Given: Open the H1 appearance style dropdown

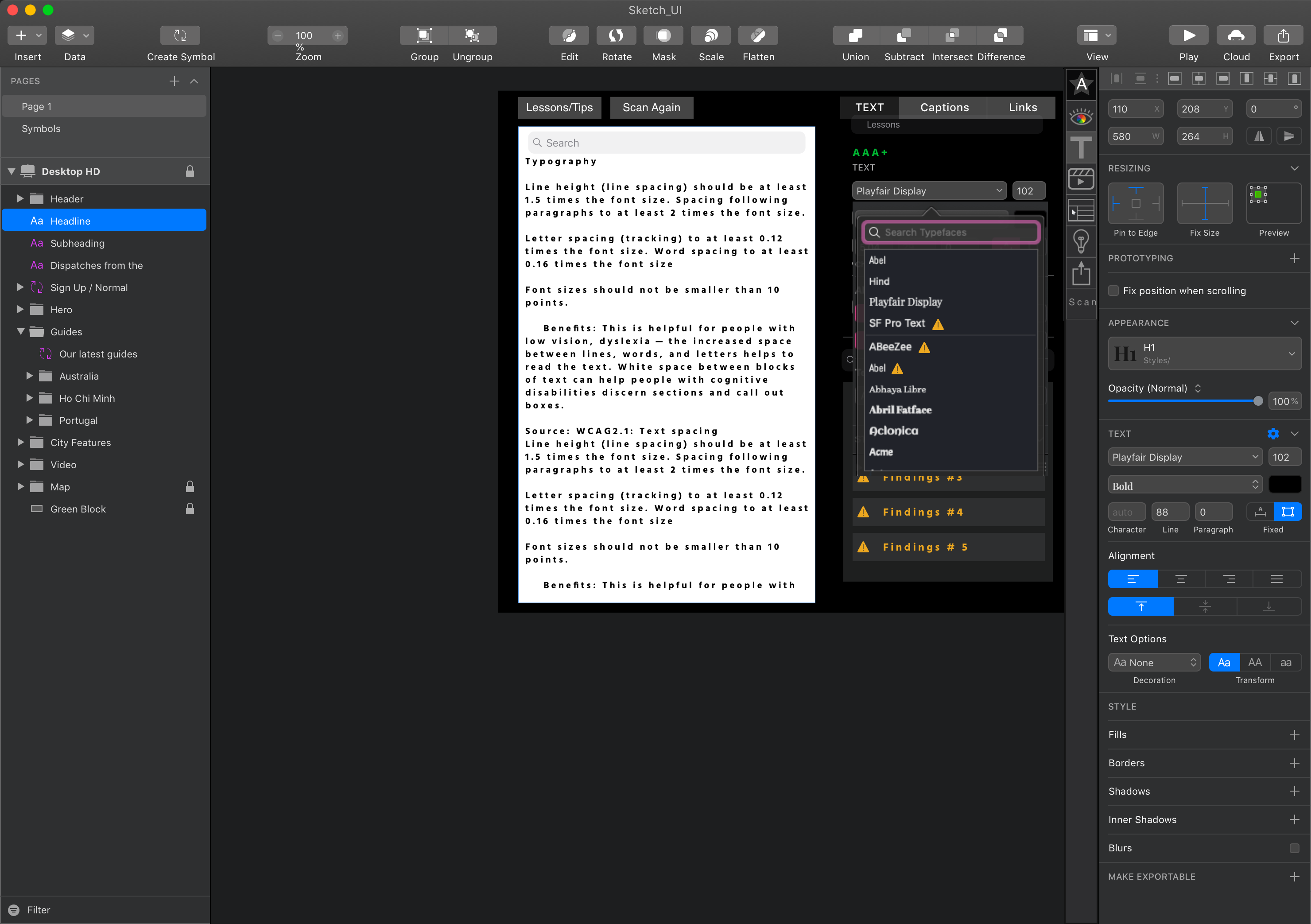Looking at the screenshot, I should pos(1204,353).
